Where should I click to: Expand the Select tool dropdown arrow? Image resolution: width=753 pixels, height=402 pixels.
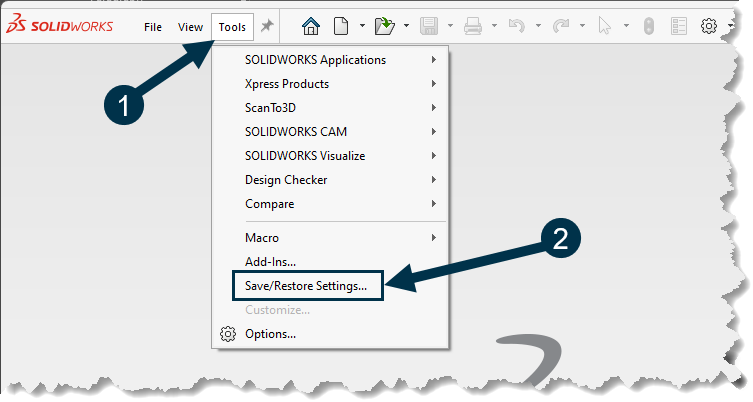(x=626, y=26)
